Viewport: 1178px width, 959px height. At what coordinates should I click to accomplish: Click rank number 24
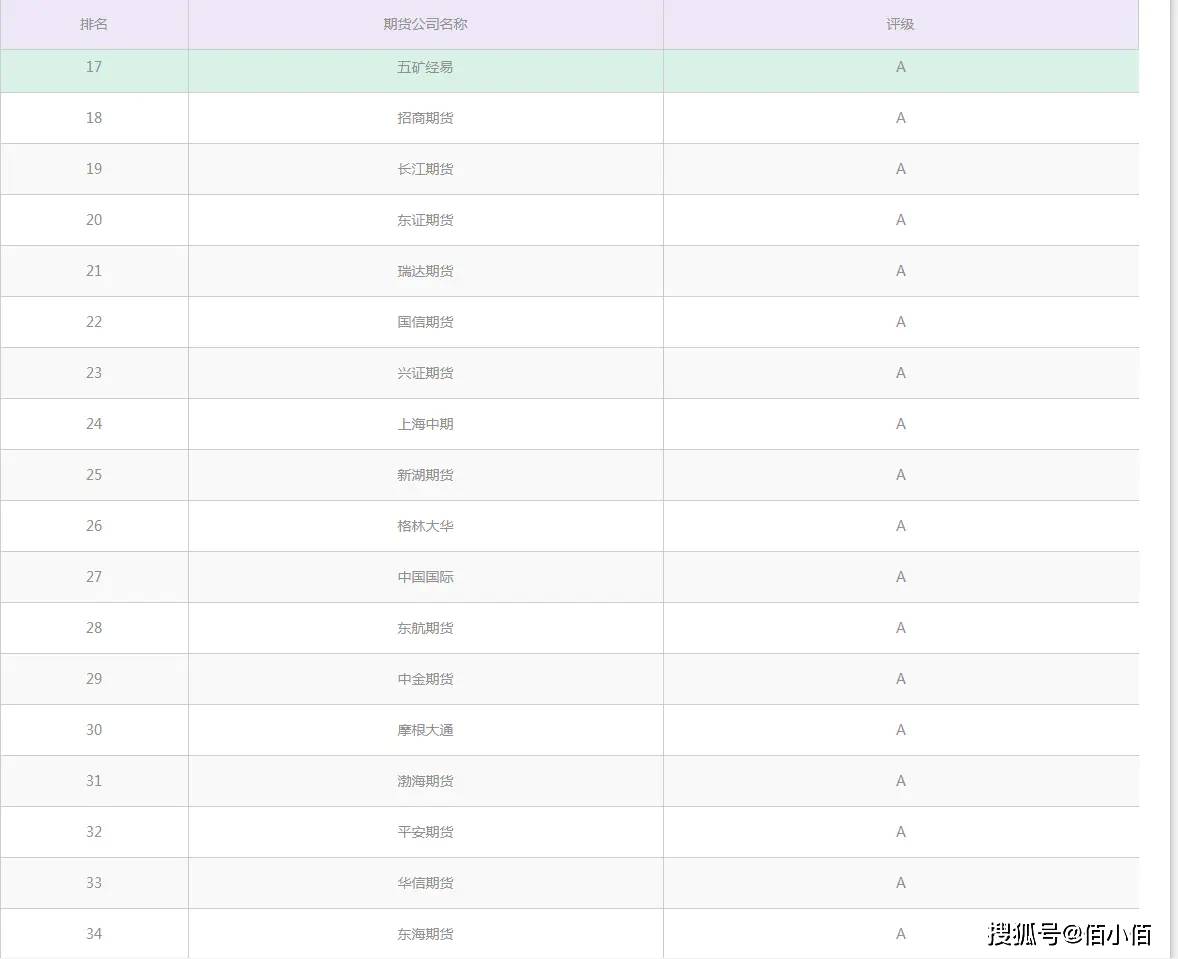click(94, 424)
